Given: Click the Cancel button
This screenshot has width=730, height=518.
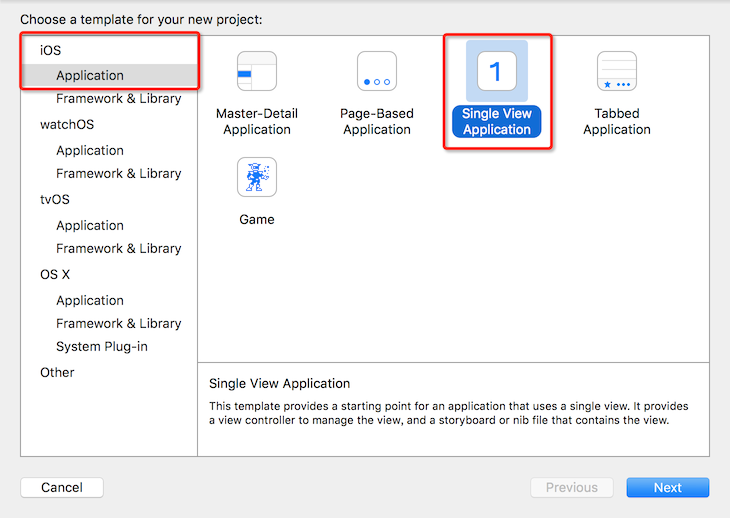Looking at the screenshot, I should point(62,487).
